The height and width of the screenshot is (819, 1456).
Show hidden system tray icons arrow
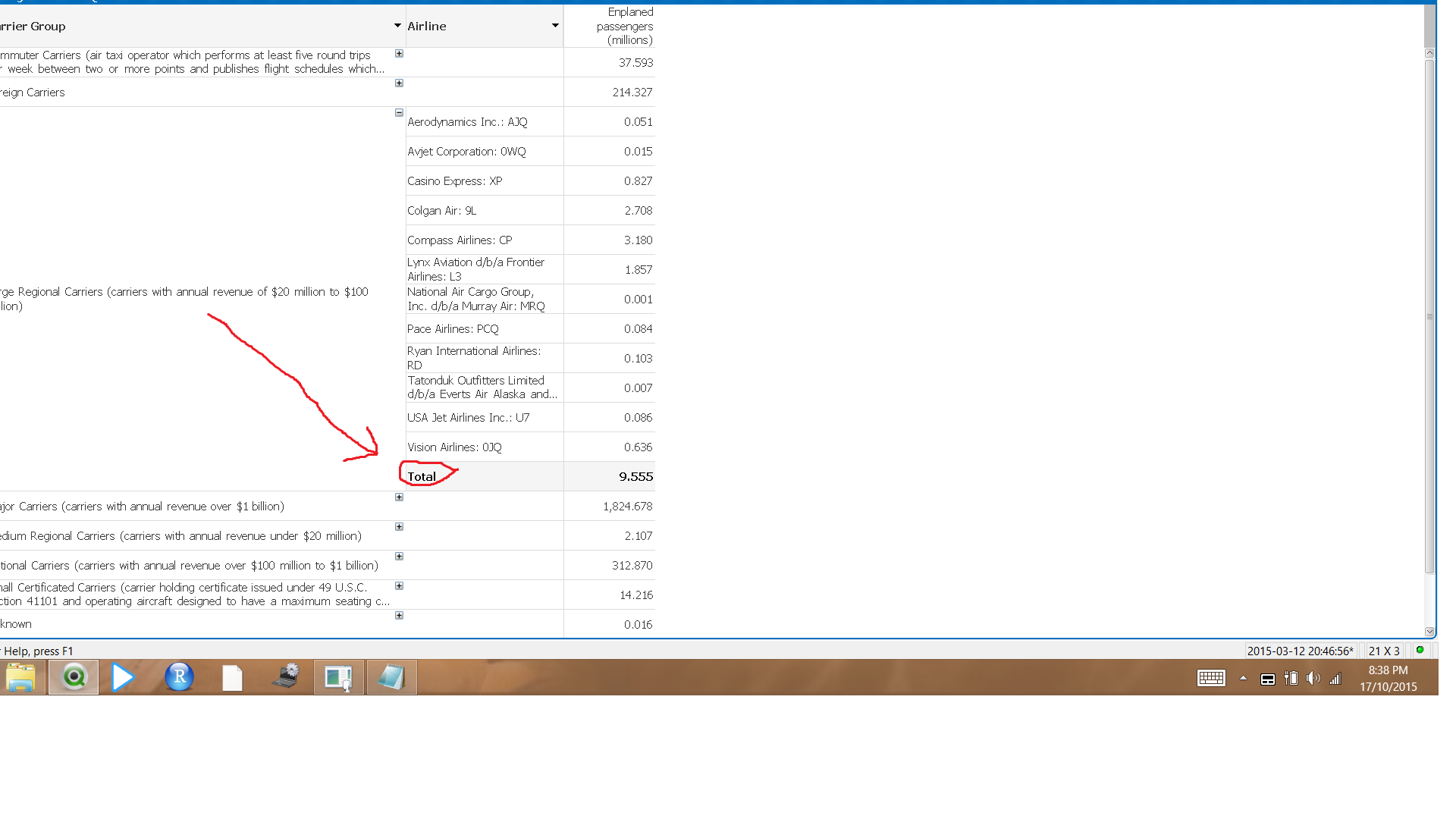[1243, 678]
